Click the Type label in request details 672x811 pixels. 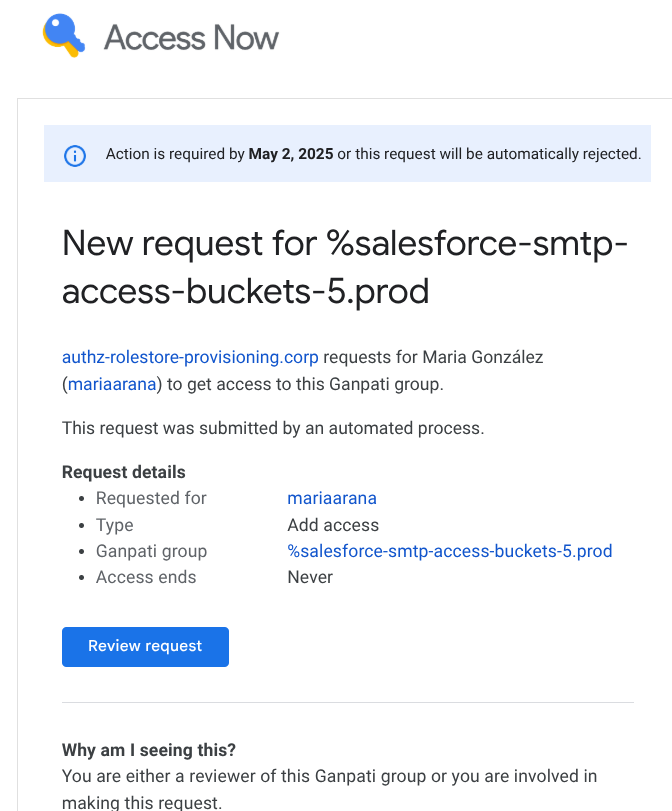tap(115, 525)
